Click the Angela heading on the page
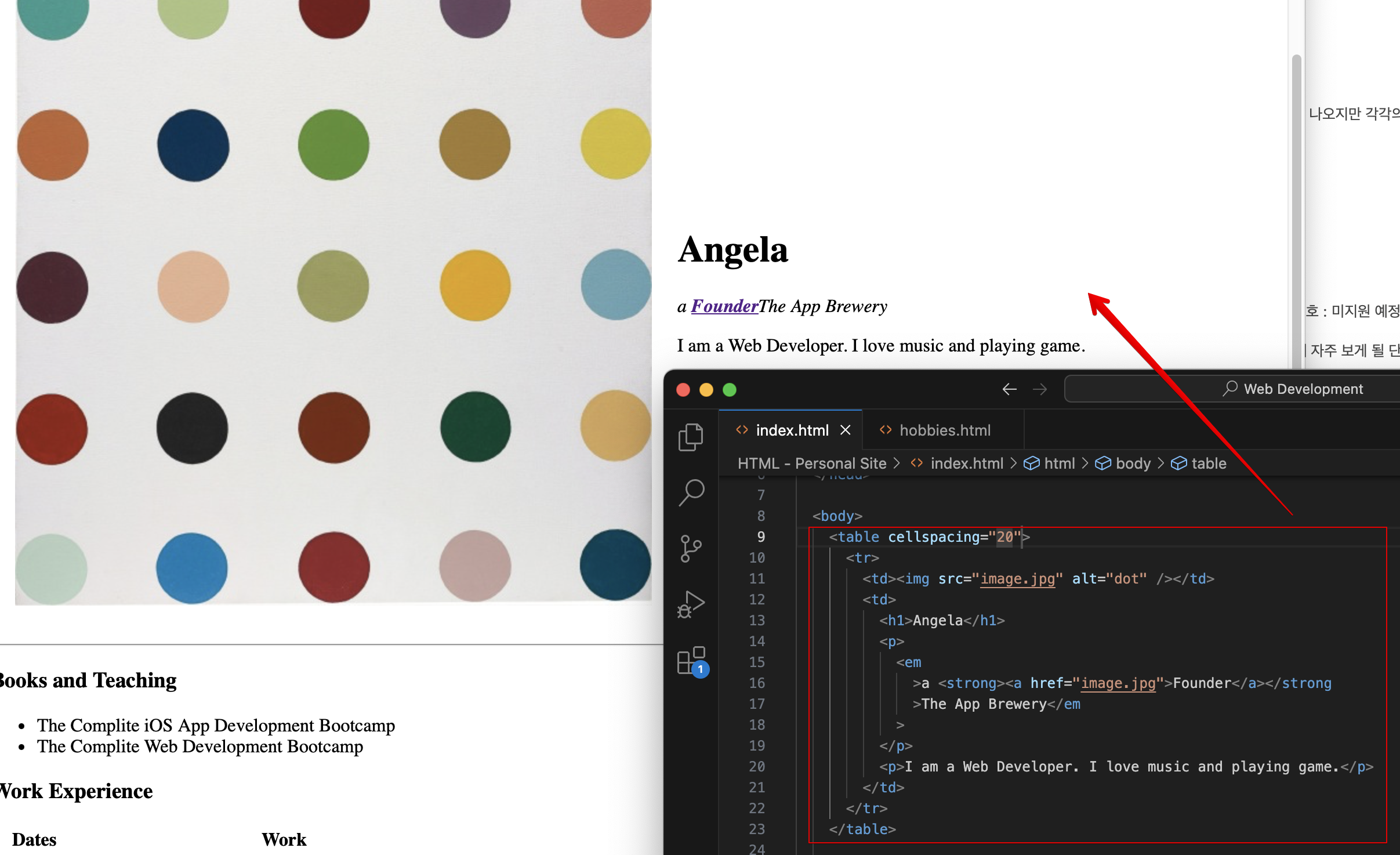Viewport: 1400px width, 855px height. point(733,250)
